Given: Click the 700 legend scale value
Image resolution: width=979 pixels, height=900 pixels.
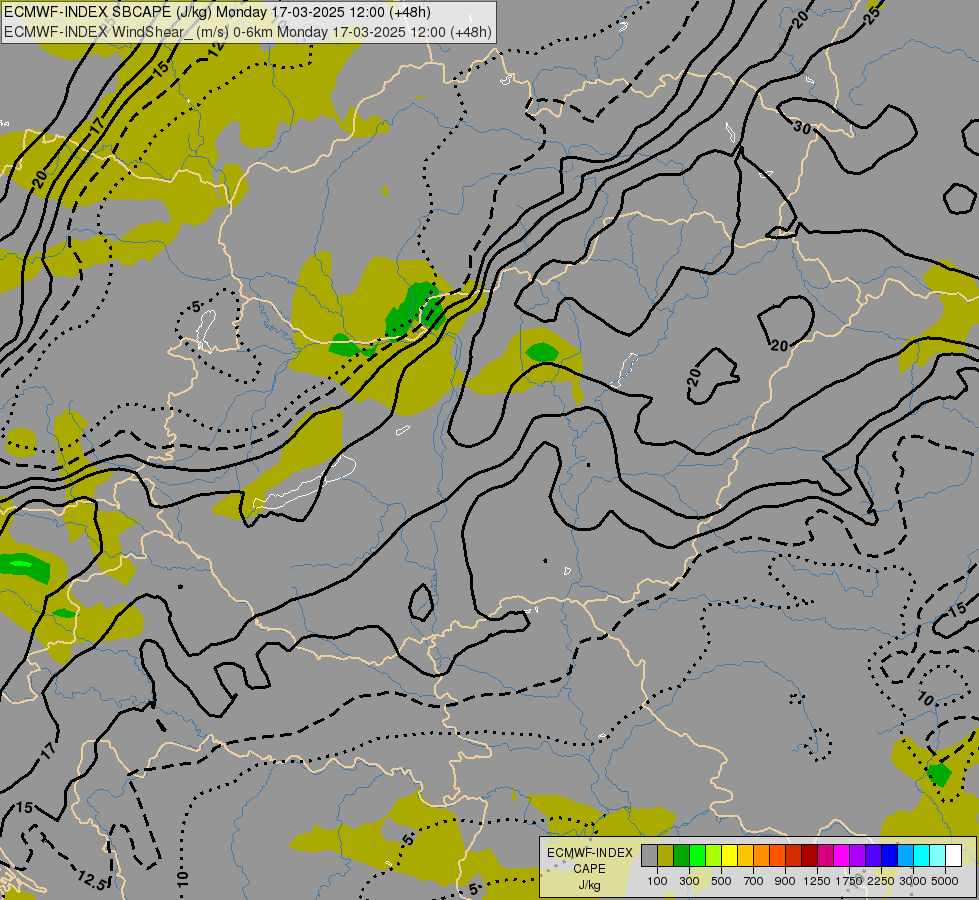Looking at the screenshot, I should [x=754, y=881].
